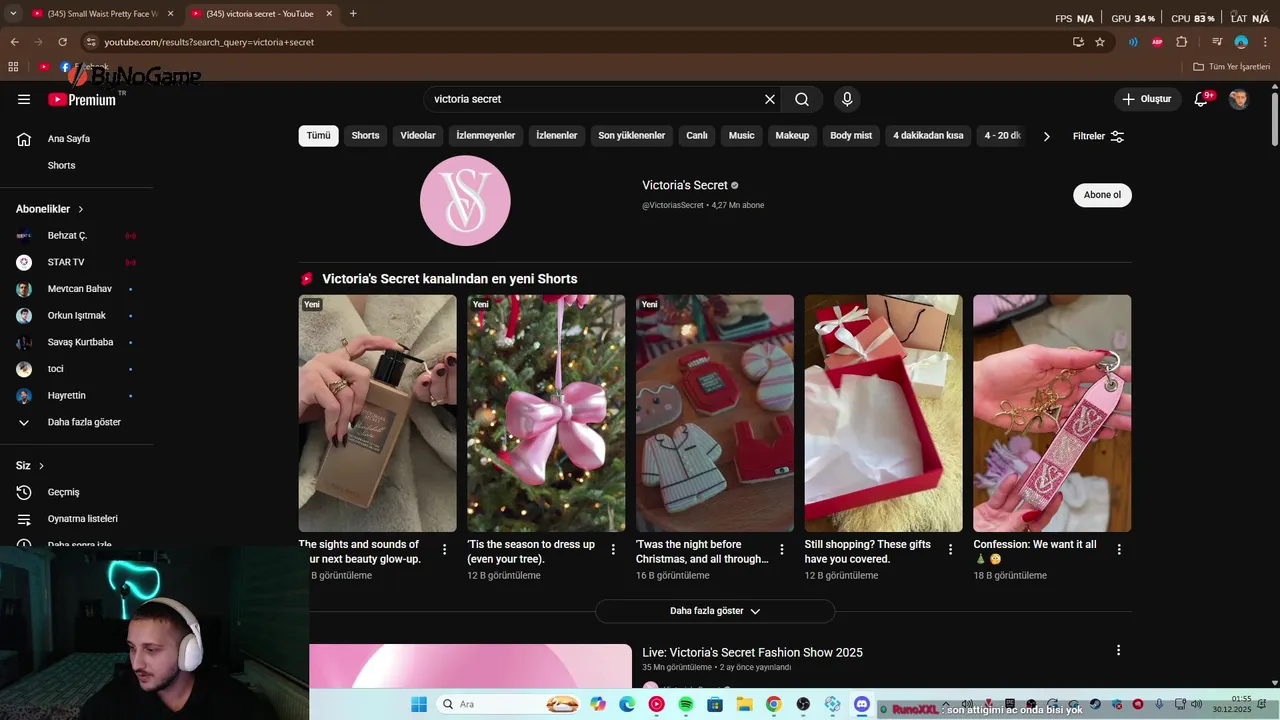Open the Spotify taskbar icon
The width and height of the screenshot is (1280, 720).
[x=686, y=704]
